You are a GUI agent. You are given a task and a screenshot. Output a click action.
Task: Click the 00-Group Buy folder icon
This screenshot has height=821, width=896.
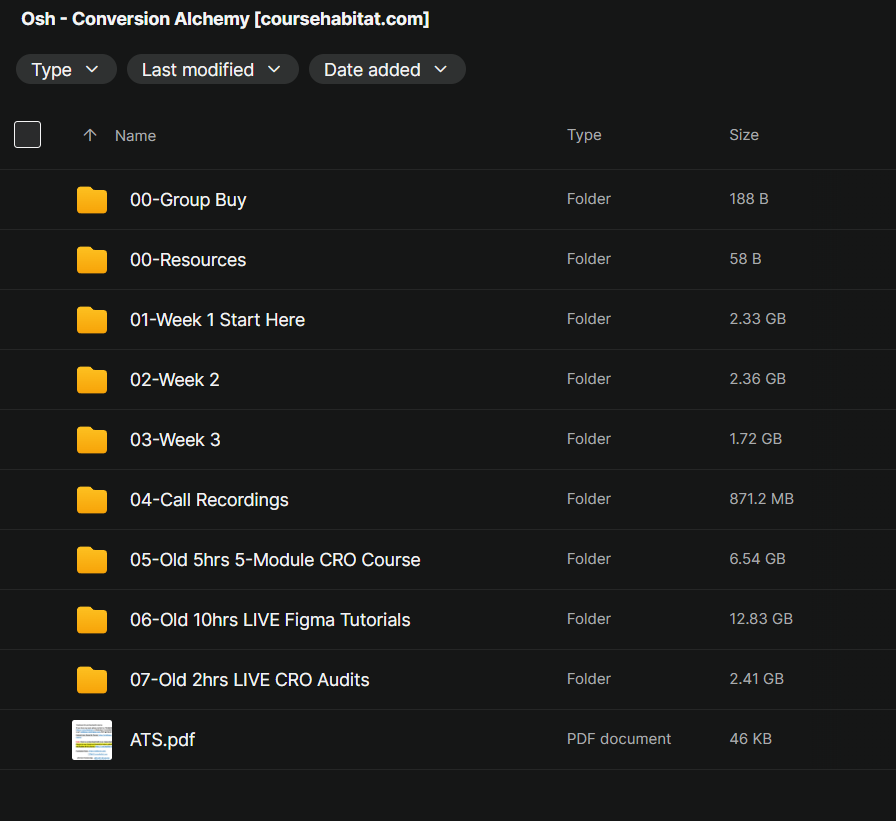pos(91,199)
